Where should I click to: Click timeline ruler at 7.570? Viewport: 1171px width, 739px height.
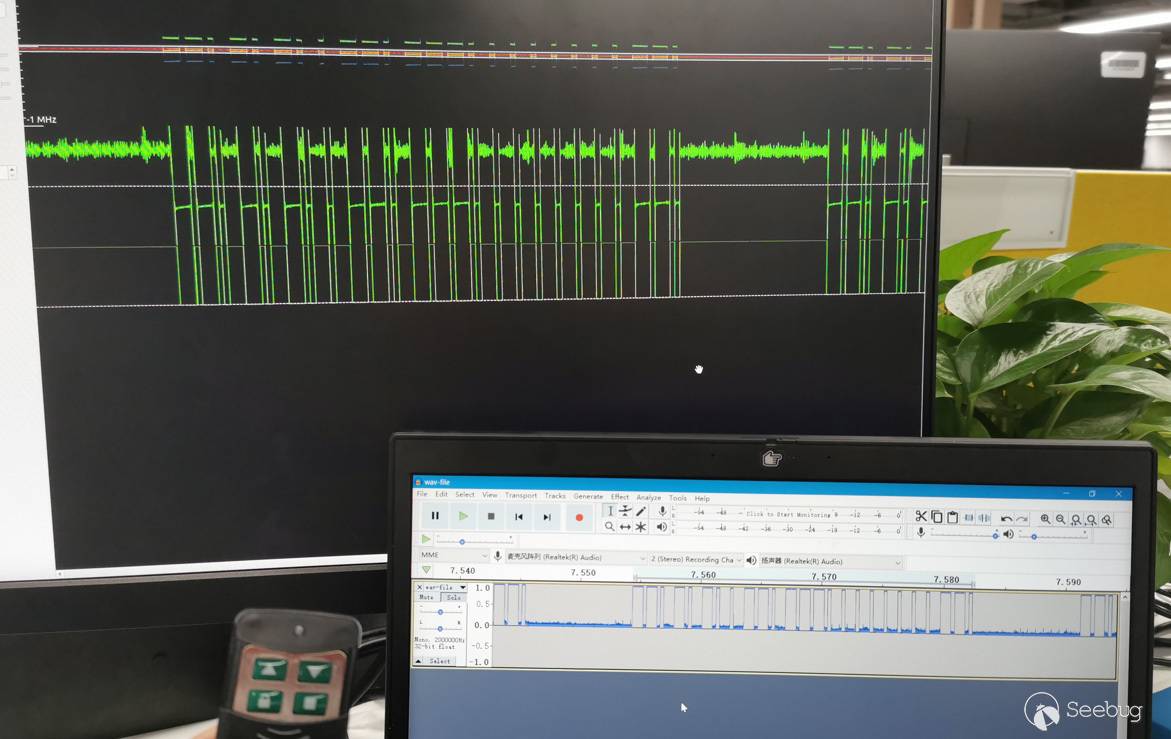click(x=824, y=576)
